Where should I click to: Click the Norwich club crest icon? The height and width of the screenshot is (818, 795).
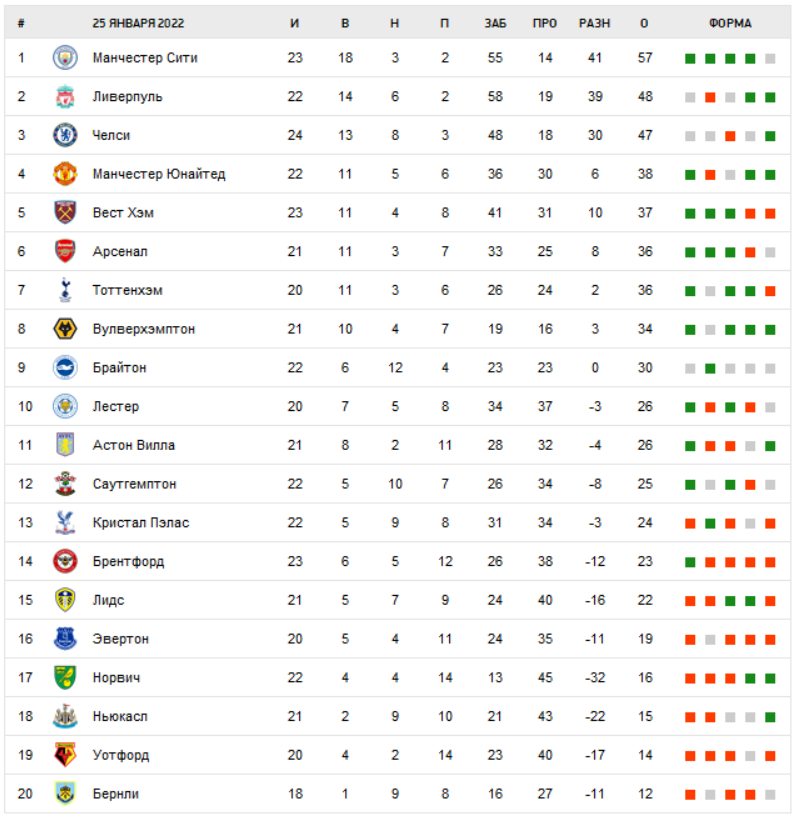coord(65,678)
